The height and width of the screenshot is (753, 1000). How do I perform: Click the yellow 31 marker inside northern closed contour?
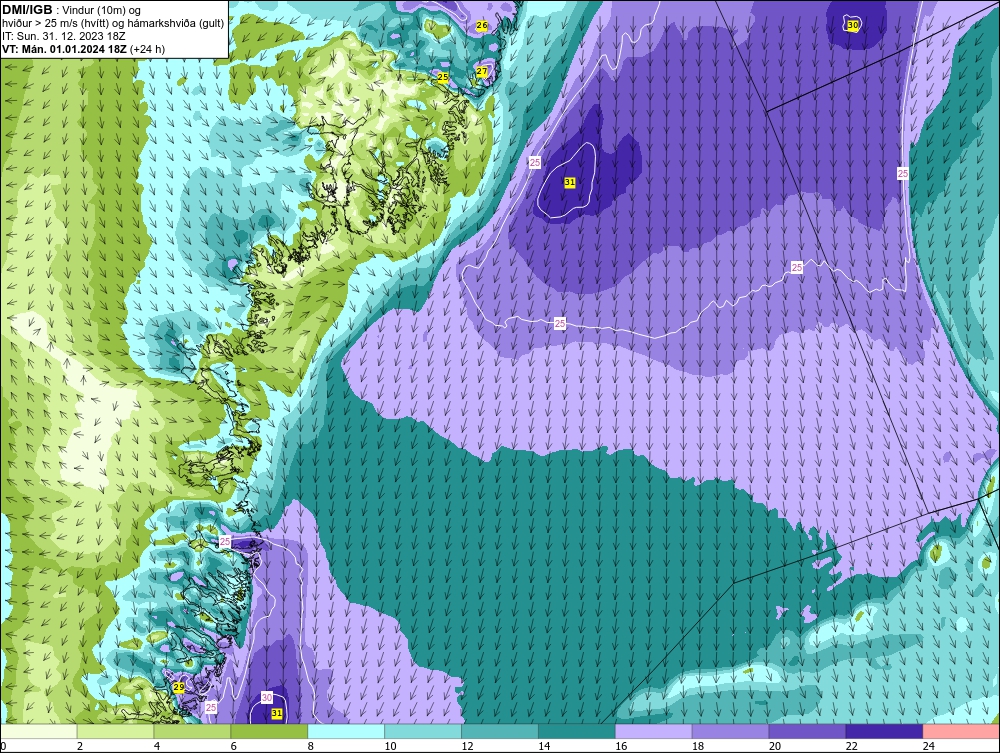(x=570, y=182)
